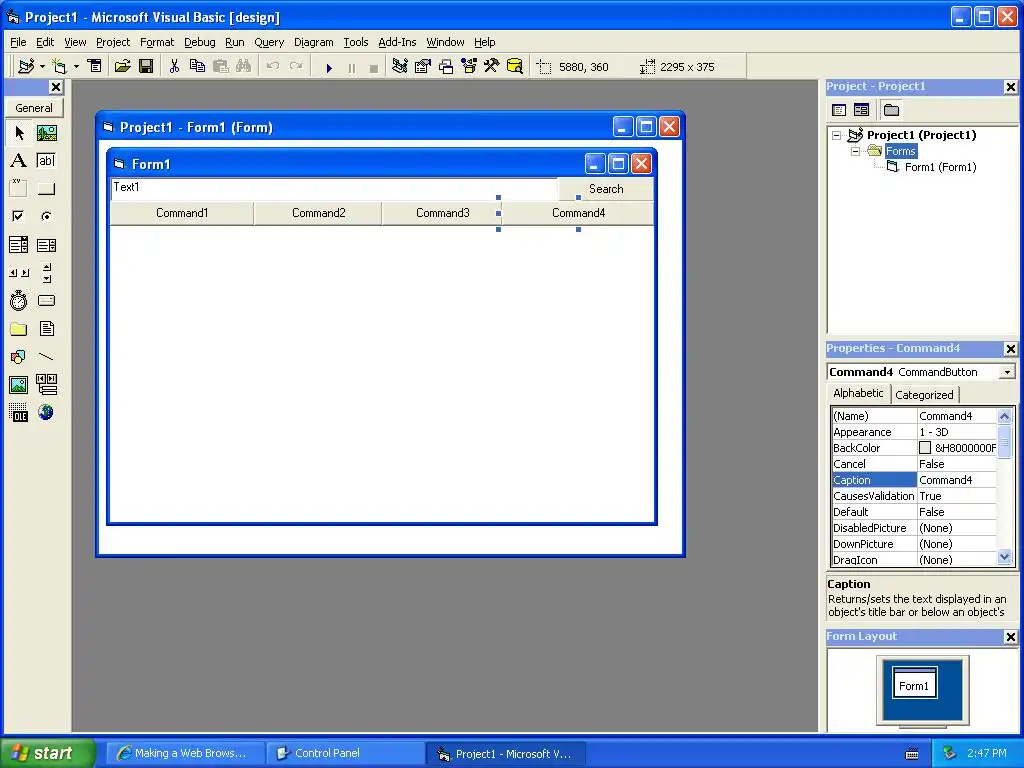Click the Find binoculars icon
This screenshot has width=1024, height=768.
click(244, 67)
